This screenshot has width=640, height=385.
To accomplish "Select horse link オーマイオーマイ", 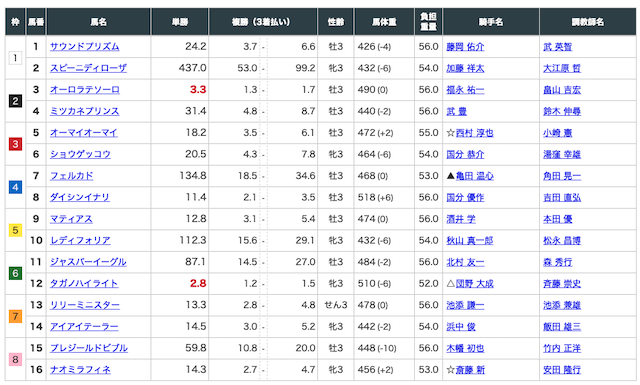I will 84,133.
